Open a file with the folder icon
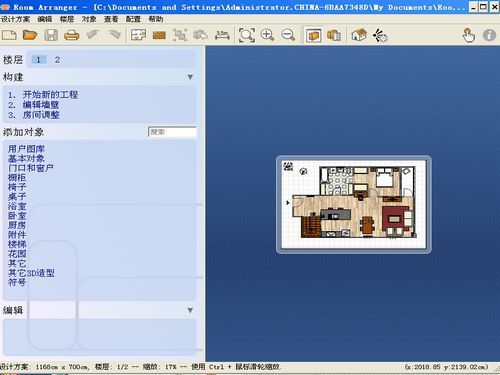This screenshot has height=375, width=500. (x=30, y=35)
